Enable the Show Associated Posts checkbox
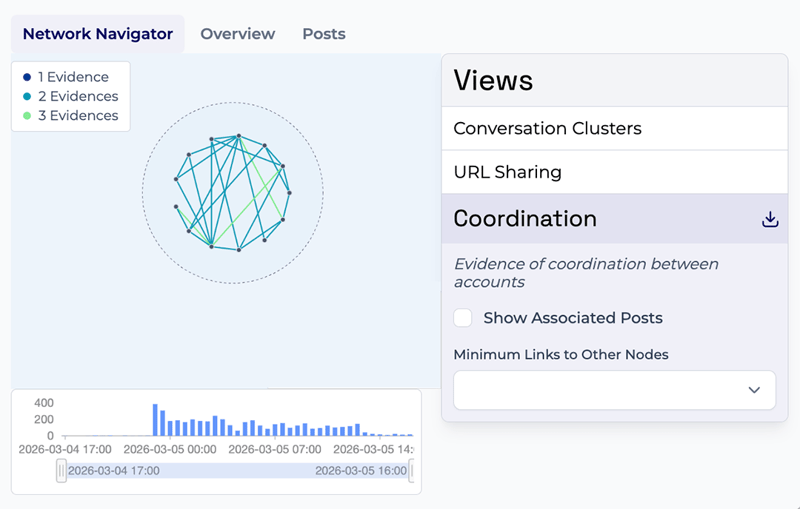 463,318
